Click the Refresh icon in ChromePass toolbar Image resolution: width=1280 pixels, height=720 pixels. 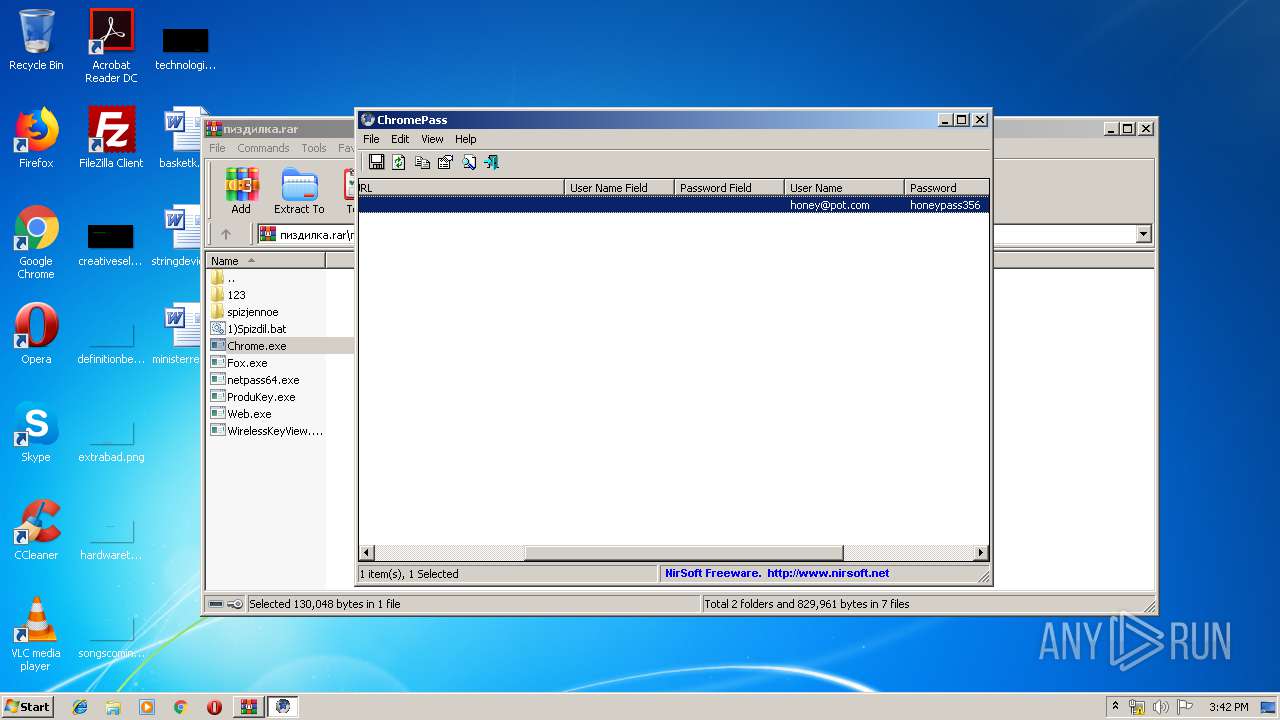pos(399,162)
